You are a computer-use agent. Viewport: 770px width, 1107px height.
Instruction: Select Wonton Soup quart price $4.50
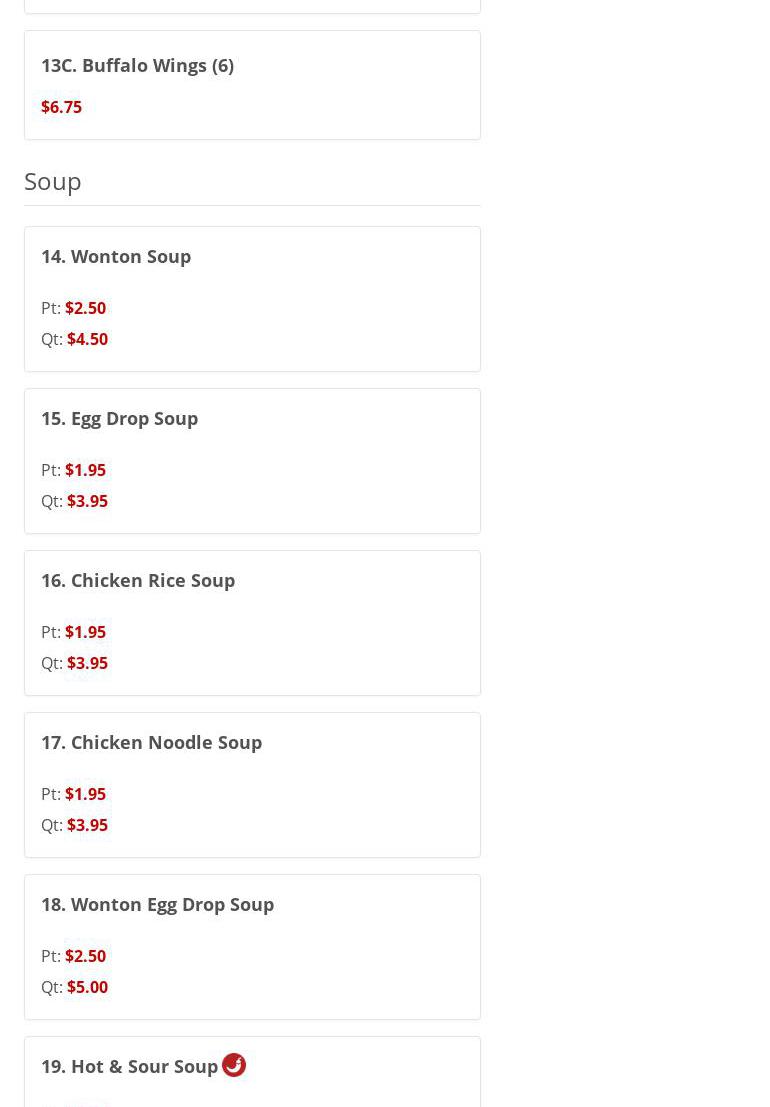coord(87,339)
